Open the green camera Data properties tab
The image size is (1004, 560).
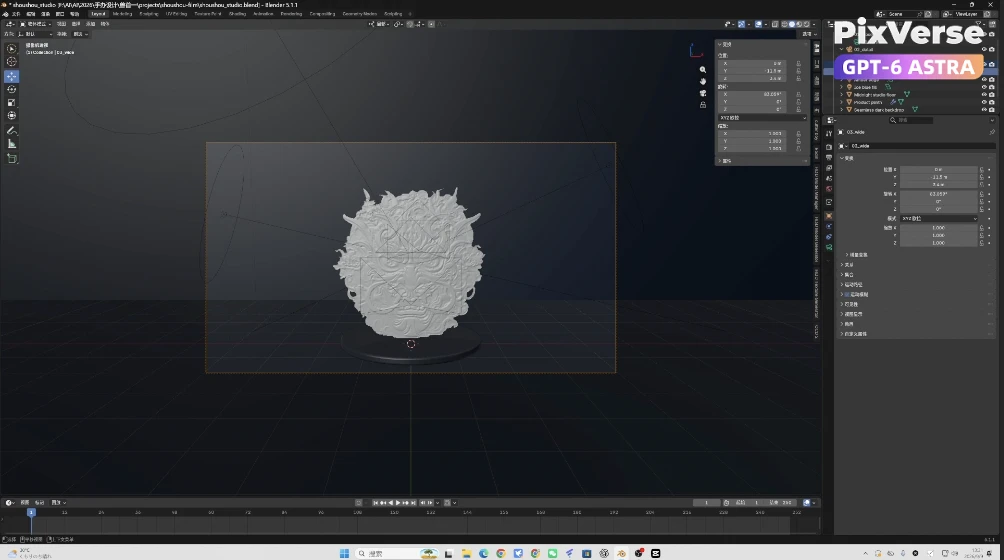click(829, 247)
